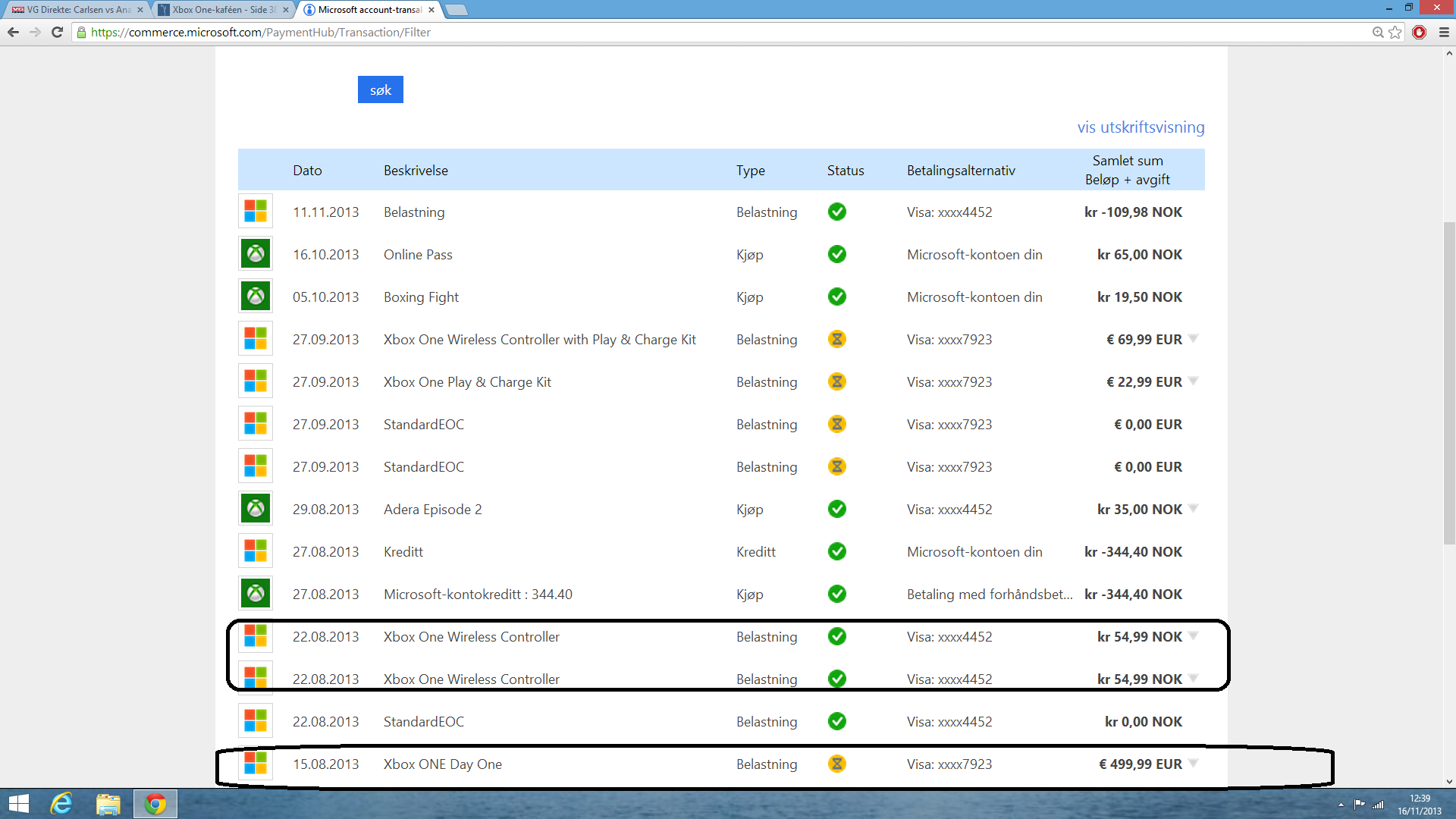Expand details arrow for €499,99 EUR row

click(1194, 763)
